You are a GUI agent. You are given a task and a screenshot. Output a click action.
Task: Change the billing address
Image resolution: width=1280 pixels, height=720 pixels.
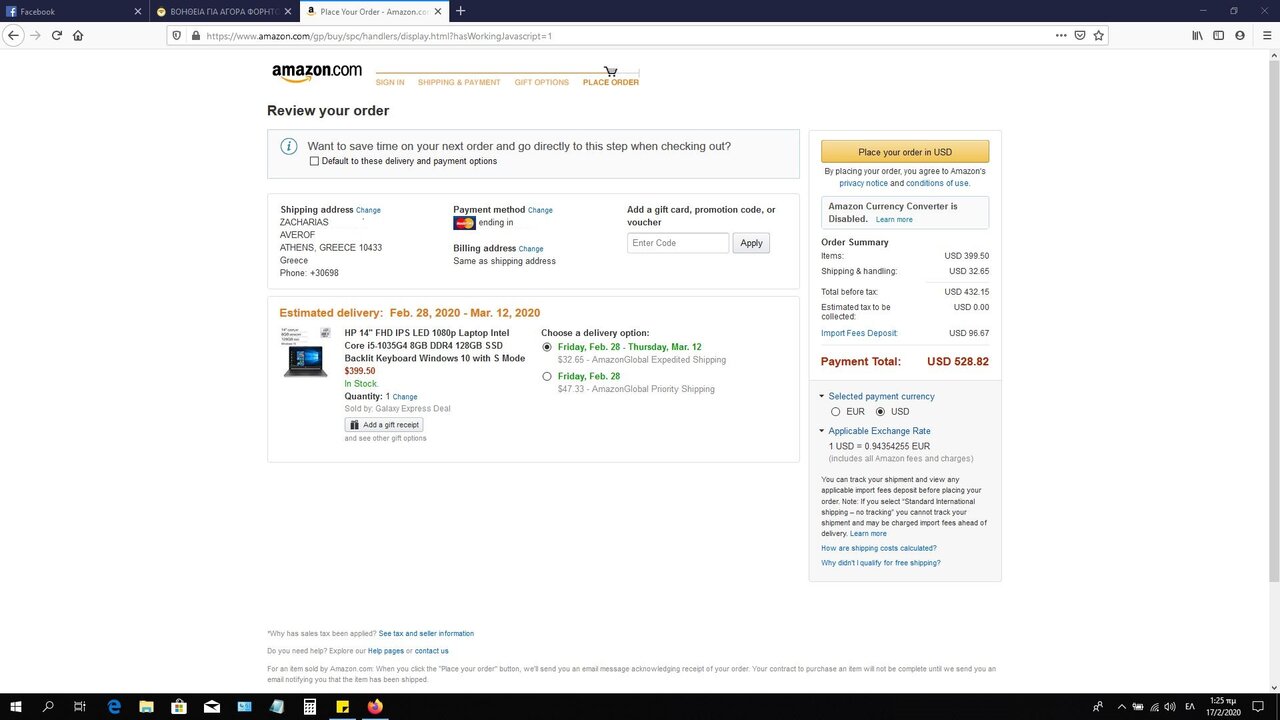(531, 249)
